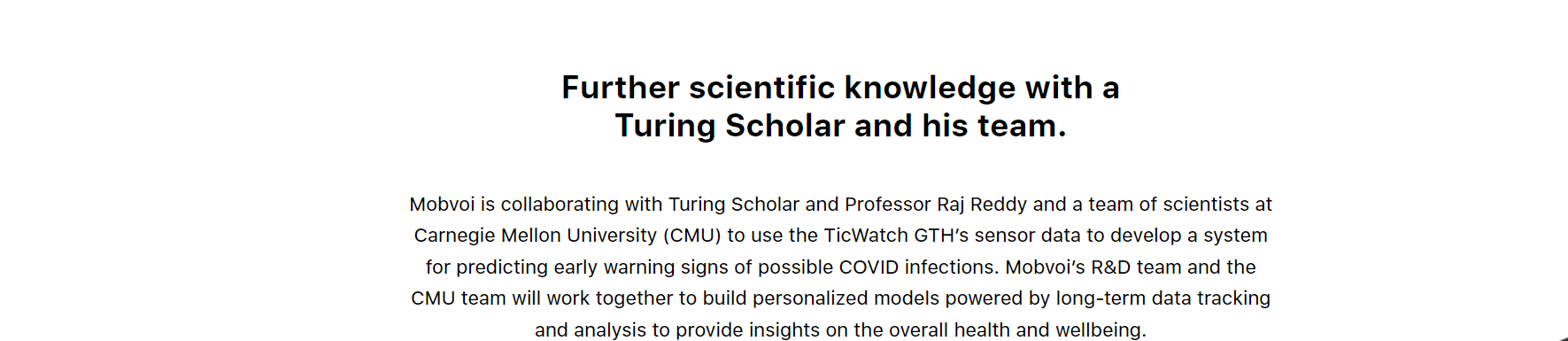Viewport: 1568px width, 341px height.
Task: Click 'Turing Scholar' in the first paragraph line
Action: [734, 205]
